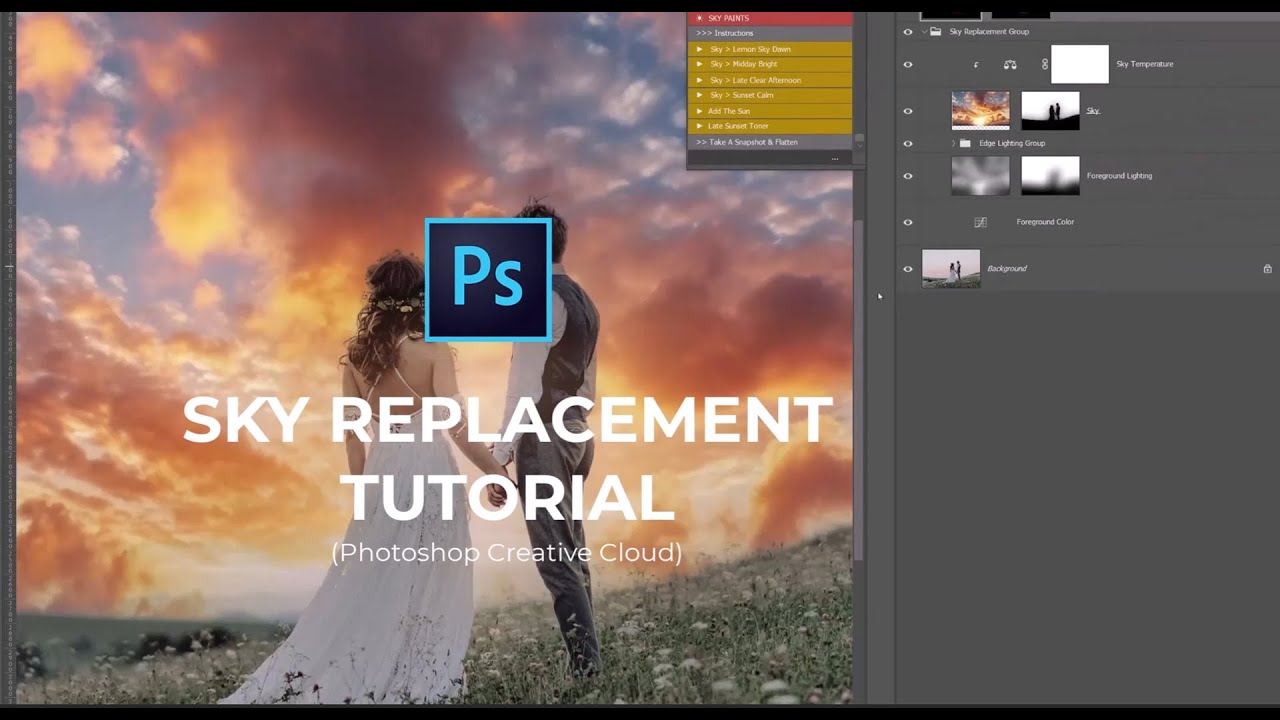Expand the Edge Lighting Group
Screen dimensions: 1280x720
tap(953, 143)
